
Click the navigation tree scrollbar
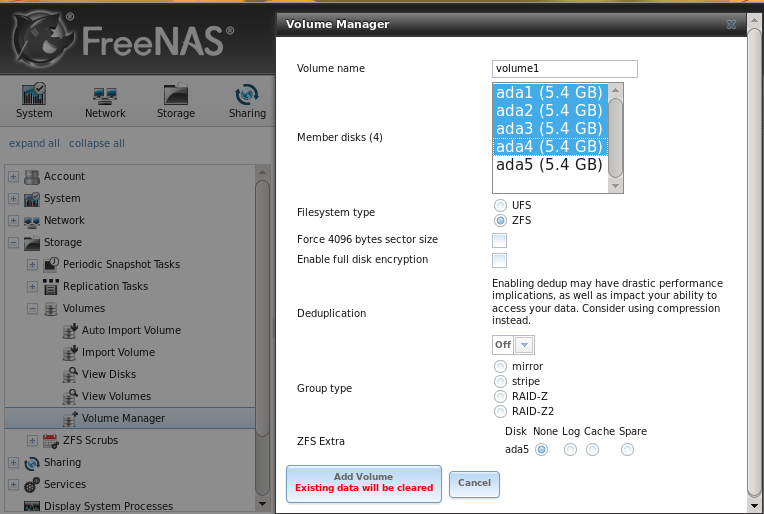coord(262,339)
